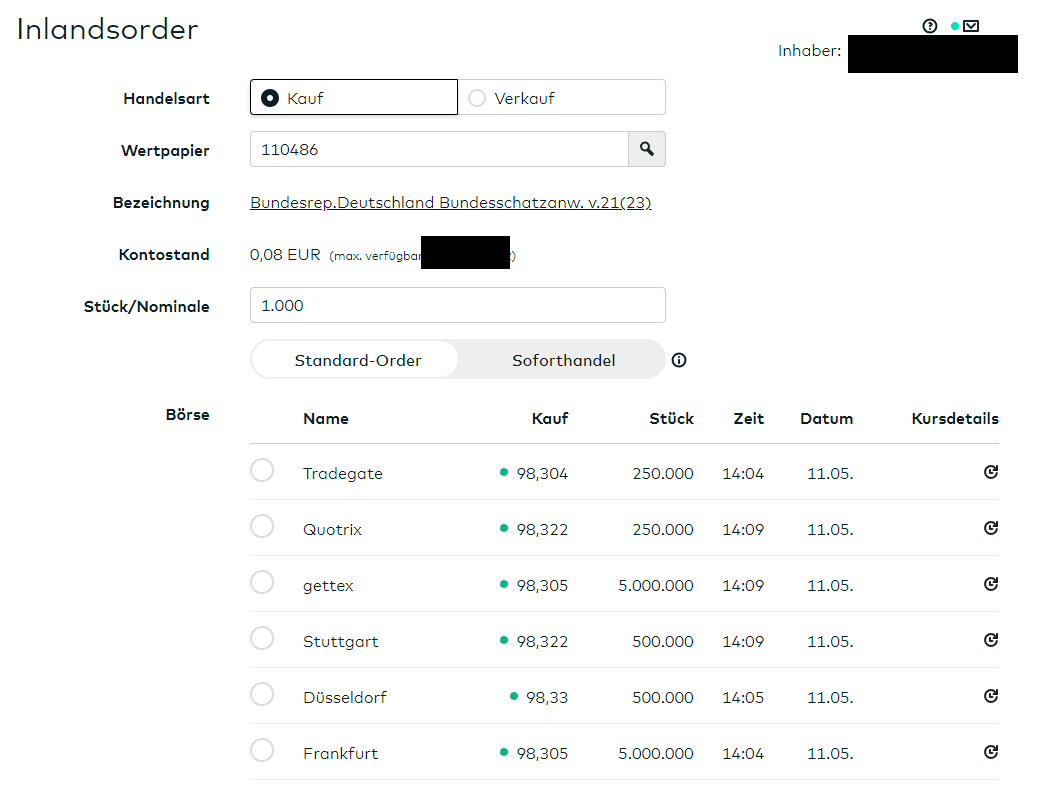Refresh gettex quote details icon
1047x788 pixels.
991,584
